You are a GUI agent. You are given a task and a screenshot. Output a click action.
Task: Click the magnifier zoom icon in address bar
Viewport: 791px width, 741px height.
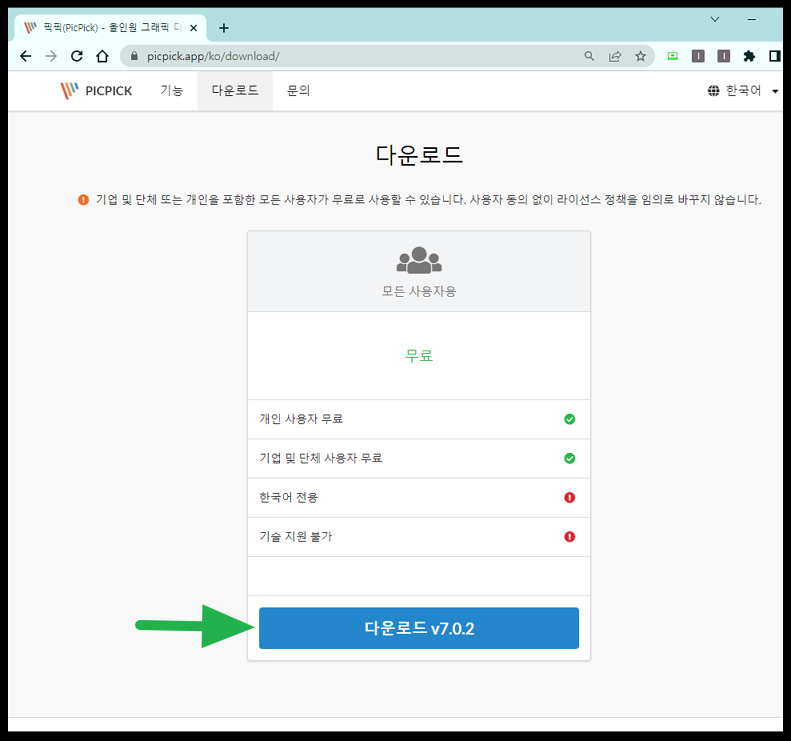pyautogui.click(x=589, y=56)
